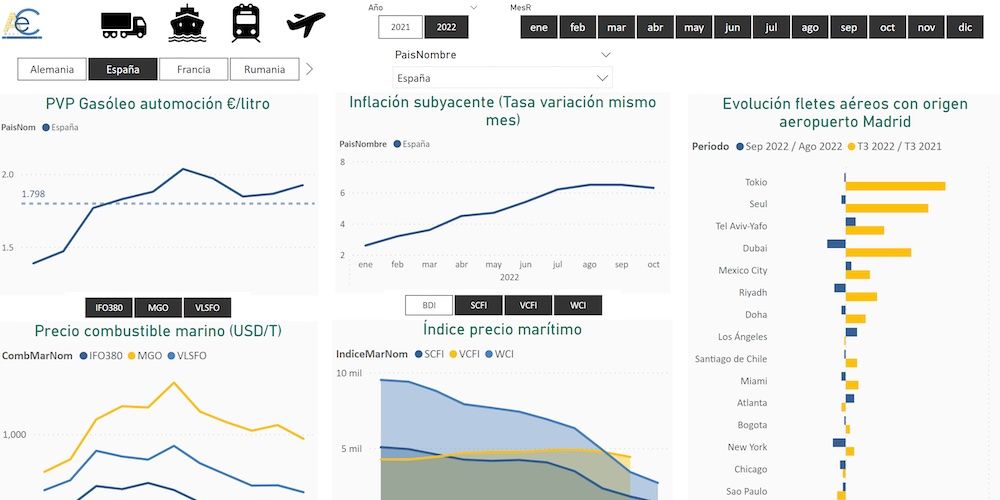Click the truck road transport icon
Screen dimensions: 1000x500
(124, 25)
